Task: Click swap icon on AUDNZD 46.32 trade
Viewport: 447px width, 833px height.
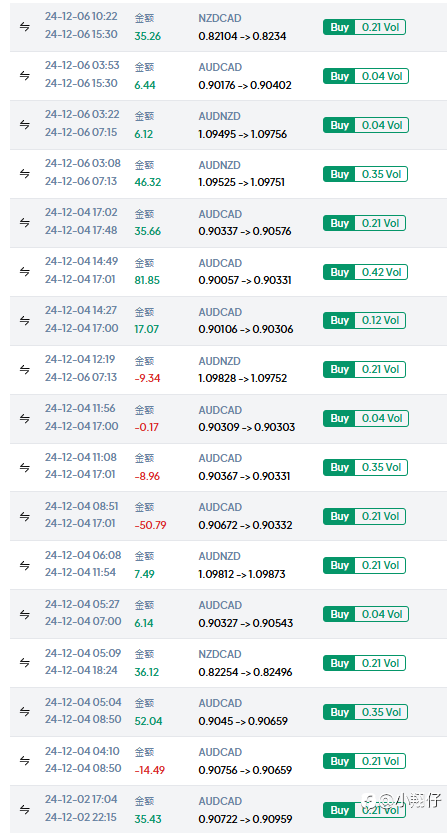Action: [24, 174]
